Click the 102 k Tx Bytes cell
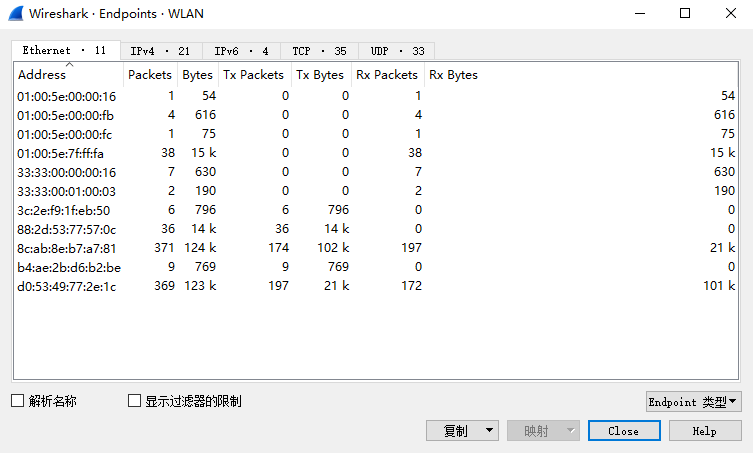 [x=333, y=248]
